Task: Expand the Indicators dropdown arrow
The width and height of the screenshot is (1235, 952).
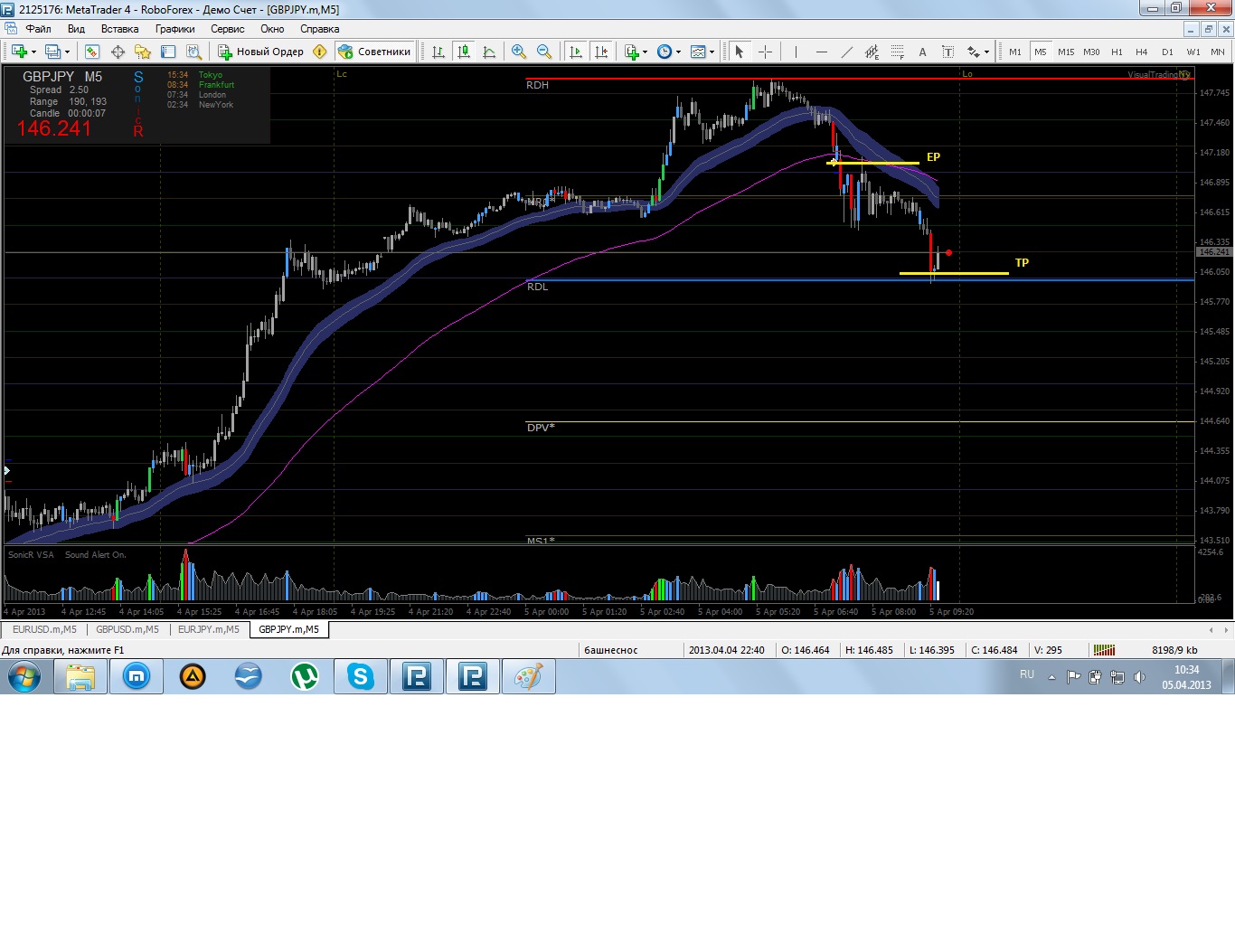Action: pyautogui.click(x=645, y=52)
